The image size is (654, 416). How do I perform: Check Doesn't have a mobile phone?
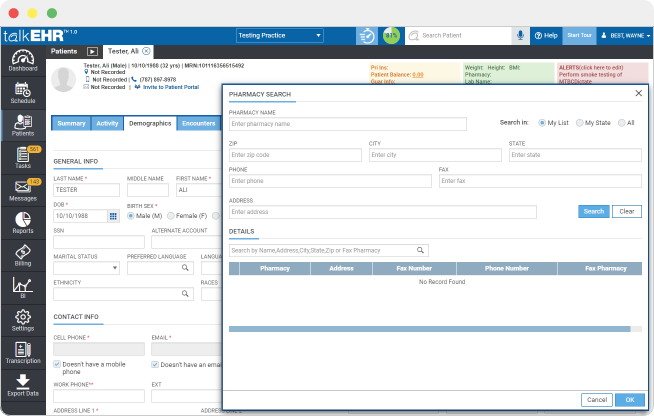[57, 364]
